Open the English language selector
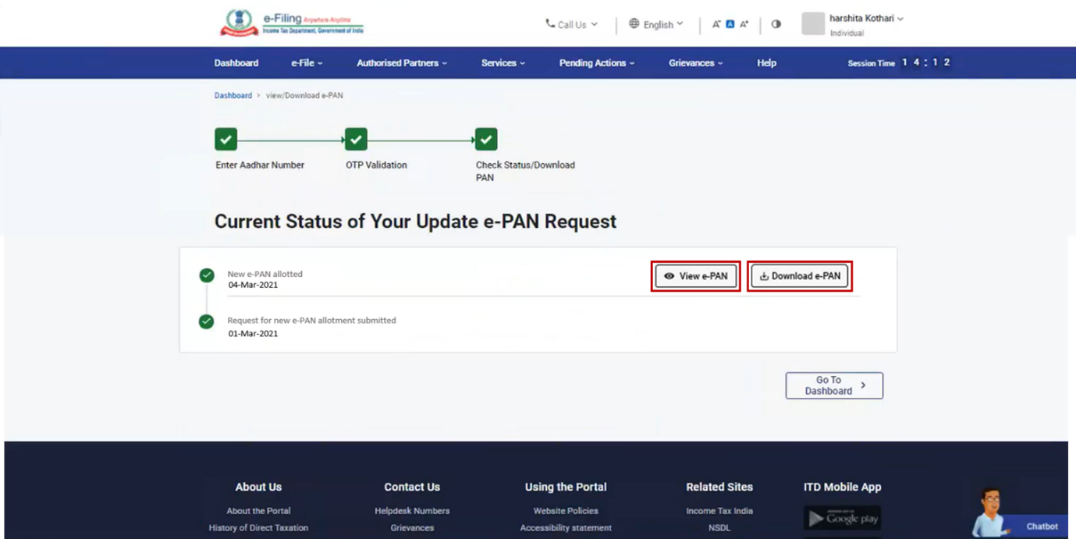Screen dimensions: 1076x539 coord(656,24)
